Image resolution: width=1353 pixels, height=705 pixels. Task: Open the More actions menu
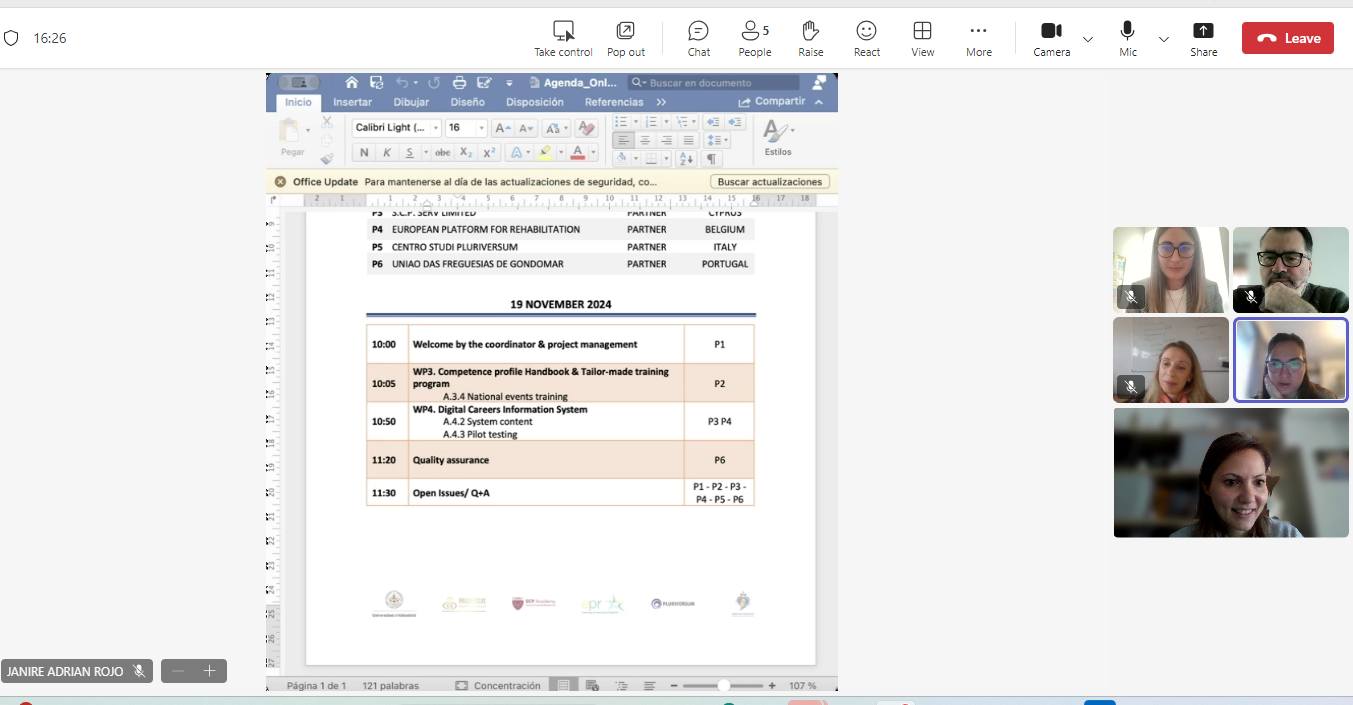pyautogui.click(x=978, y=38)
